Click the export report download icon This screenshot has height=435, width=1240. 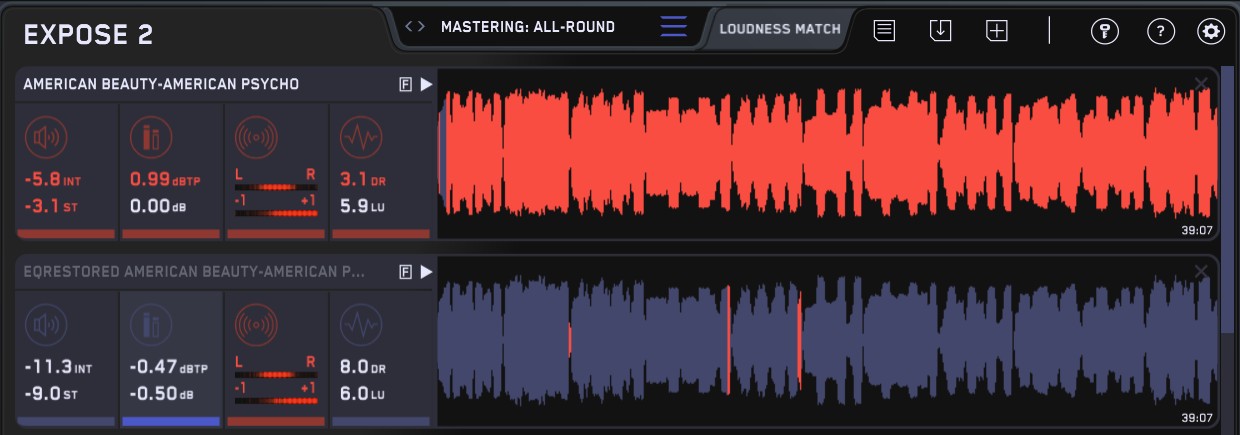click(x=940, y=31)
